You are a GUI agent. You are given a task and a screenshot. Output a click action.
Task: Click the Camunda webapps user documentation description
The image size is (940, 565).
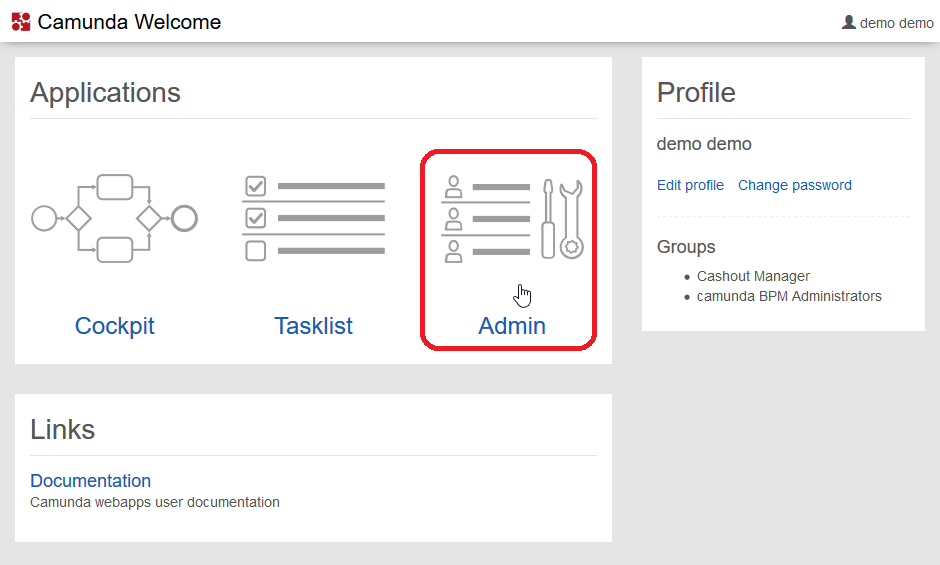[155, 502]
